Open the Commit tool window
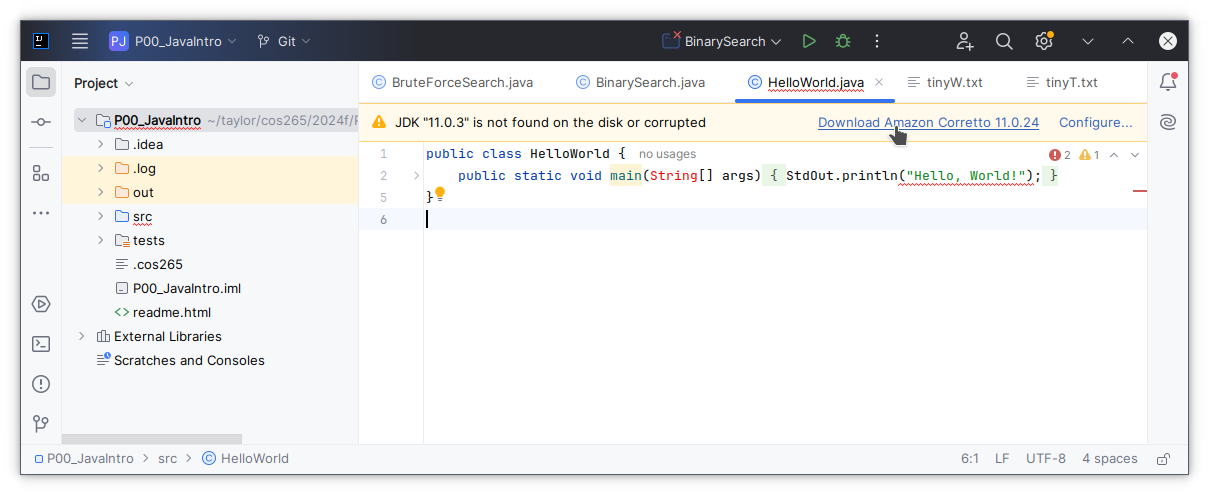The height and width of the screenshot is (495, 1209). pyautogui.click(x=41, y=122)
